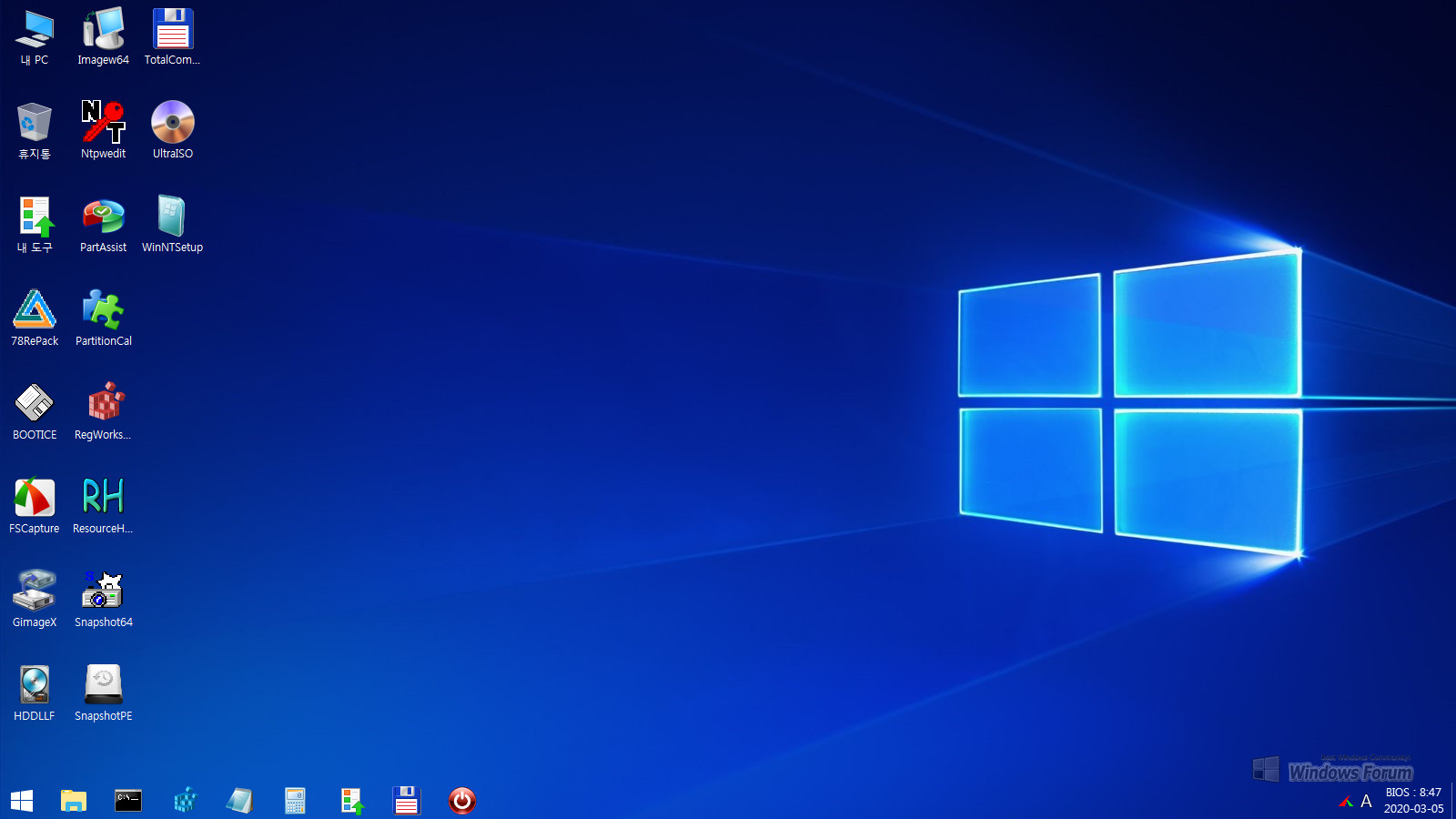Image resolution: width=1456 pixels, height=819 pixels.
Task: Click the red power button in taskbar
Action: 462,801
